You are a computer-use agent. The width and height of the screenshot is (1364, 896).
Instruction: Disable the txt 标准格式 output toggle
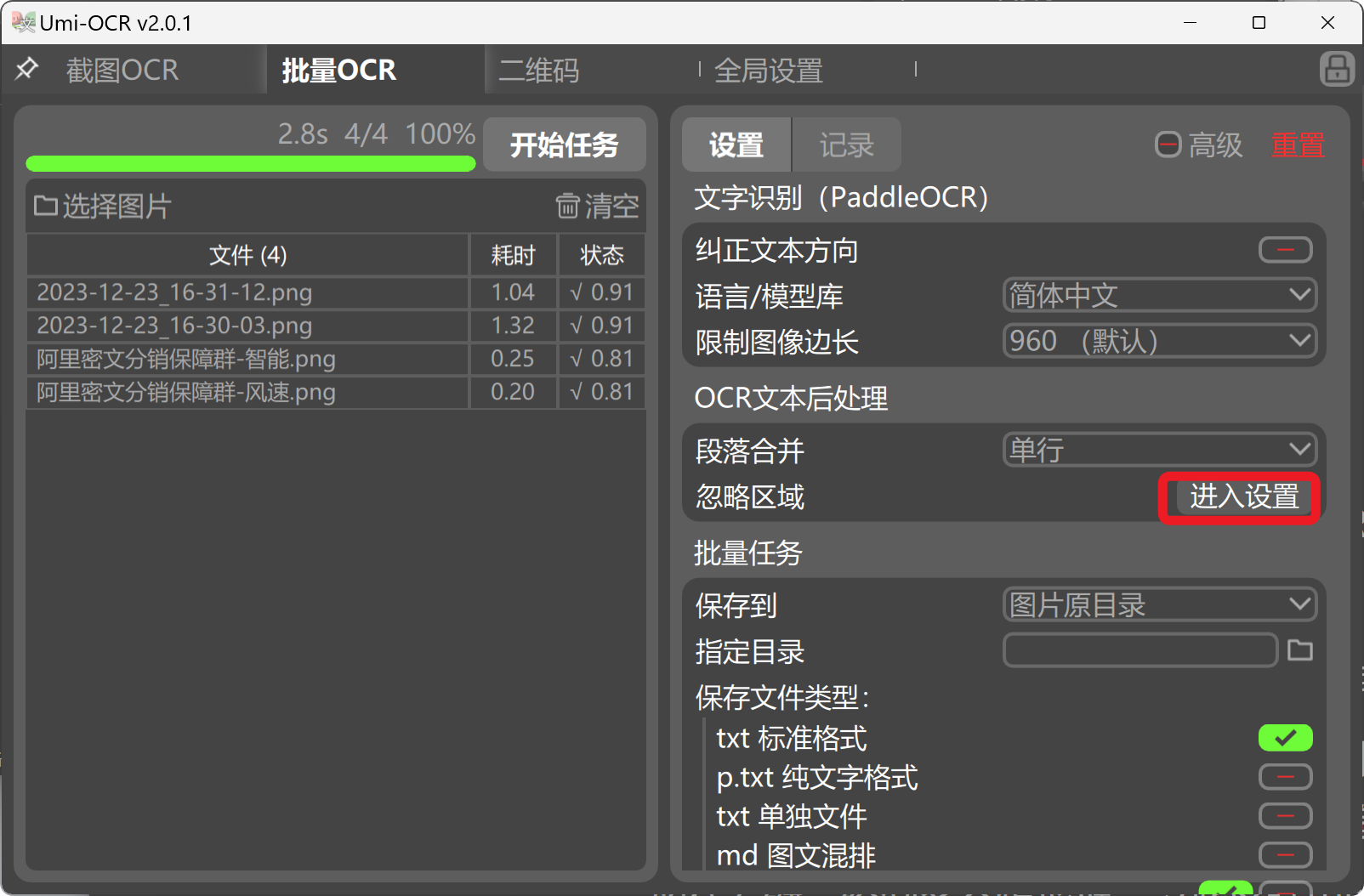pos(1286,738)
